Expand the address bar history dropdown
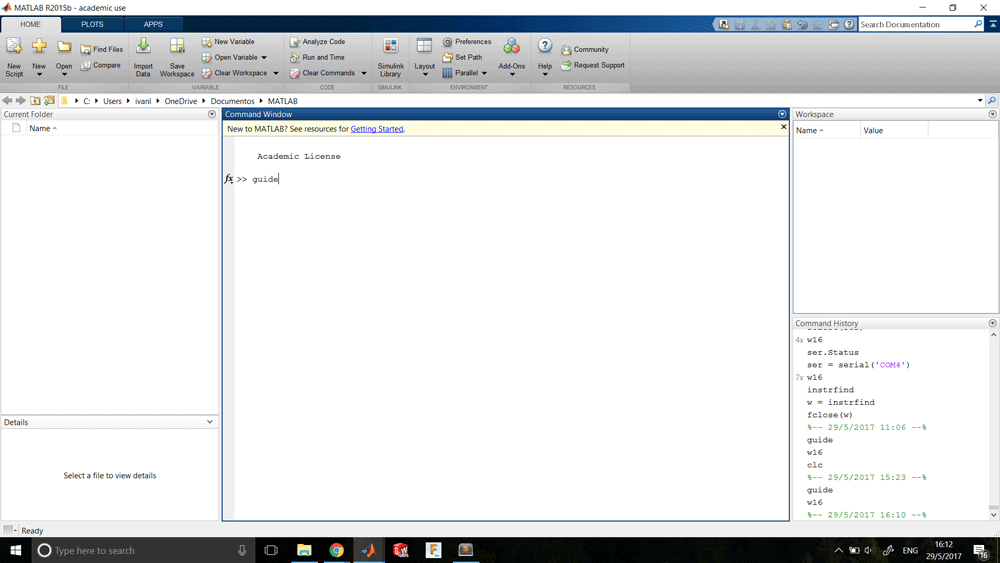The image size is (1000, 563). (980, 101)
